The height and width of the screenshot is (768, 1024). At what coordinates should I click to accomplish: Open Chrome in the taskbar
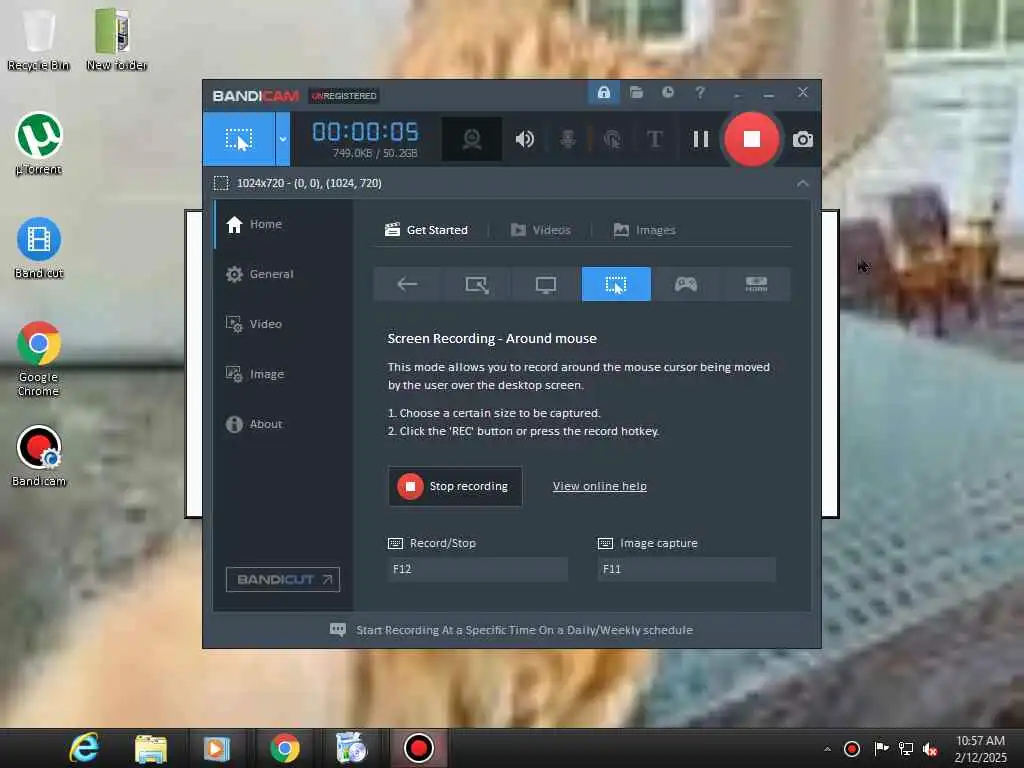point(285,748)
